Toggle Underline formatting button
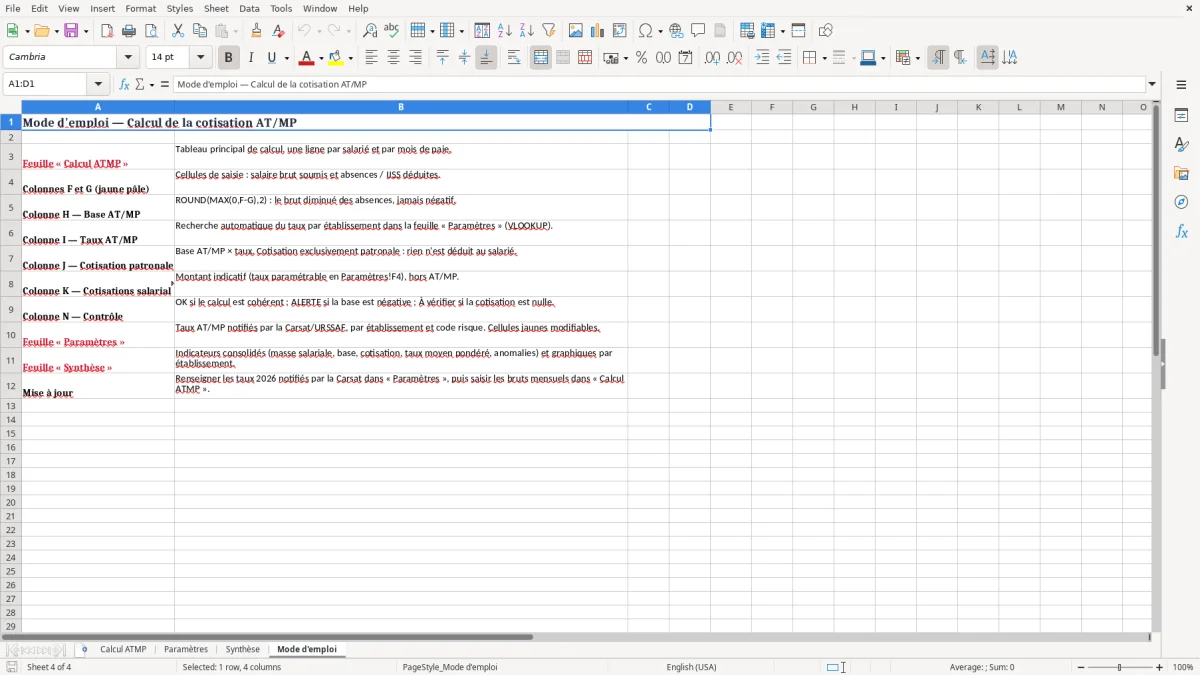The image size is (1200, 675). pos(271,58)
